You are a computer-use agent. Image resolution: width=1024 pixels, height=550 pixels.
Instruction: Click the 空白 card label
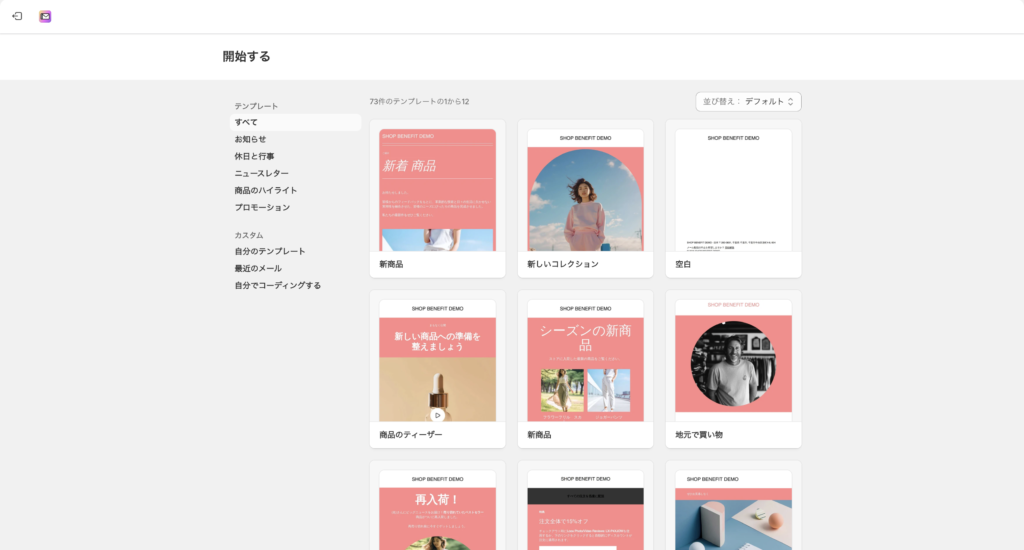[x=683, y=264]
